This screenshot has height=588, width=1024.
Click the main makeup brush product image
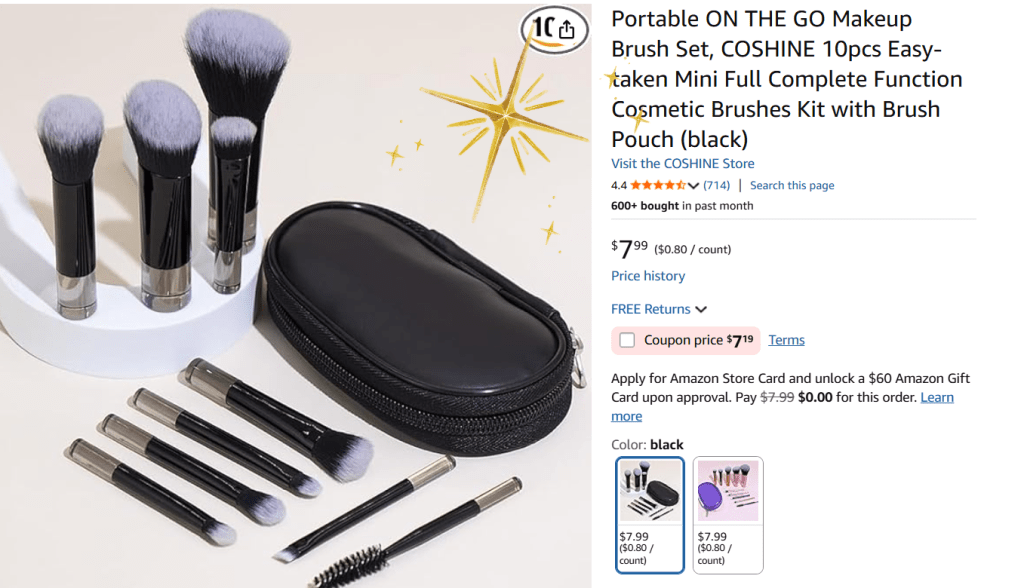[x=296, y=295]
